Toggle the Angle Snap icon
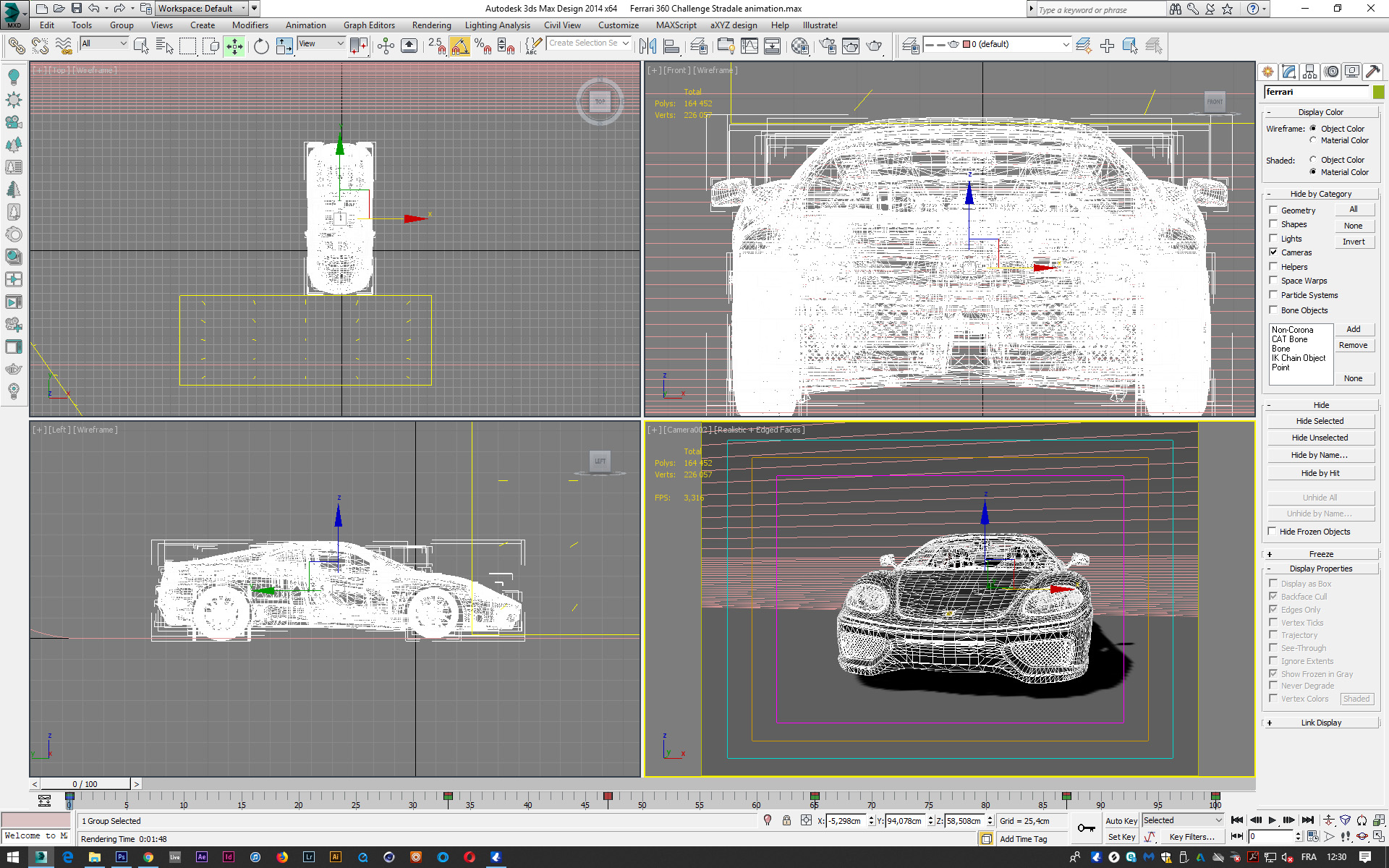The height and width of the screenshot is (868, 1389). [x=460, y=46]
